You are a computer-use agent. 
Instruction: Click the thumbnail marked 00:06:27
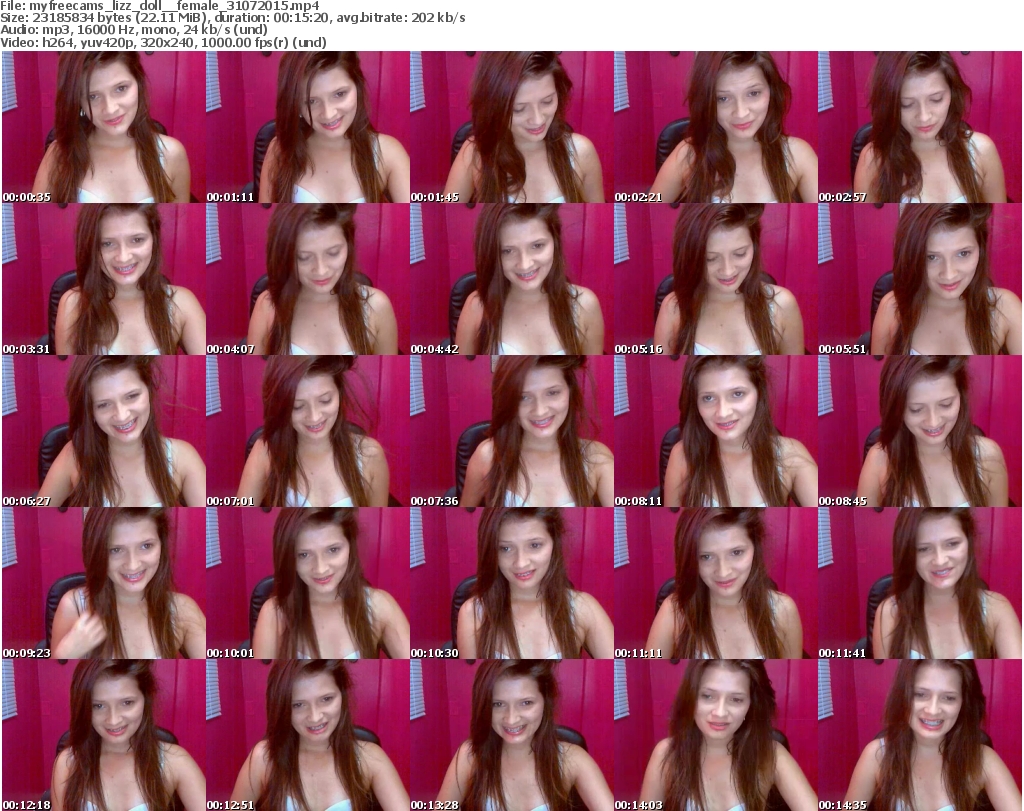click(x=103, y=431)
